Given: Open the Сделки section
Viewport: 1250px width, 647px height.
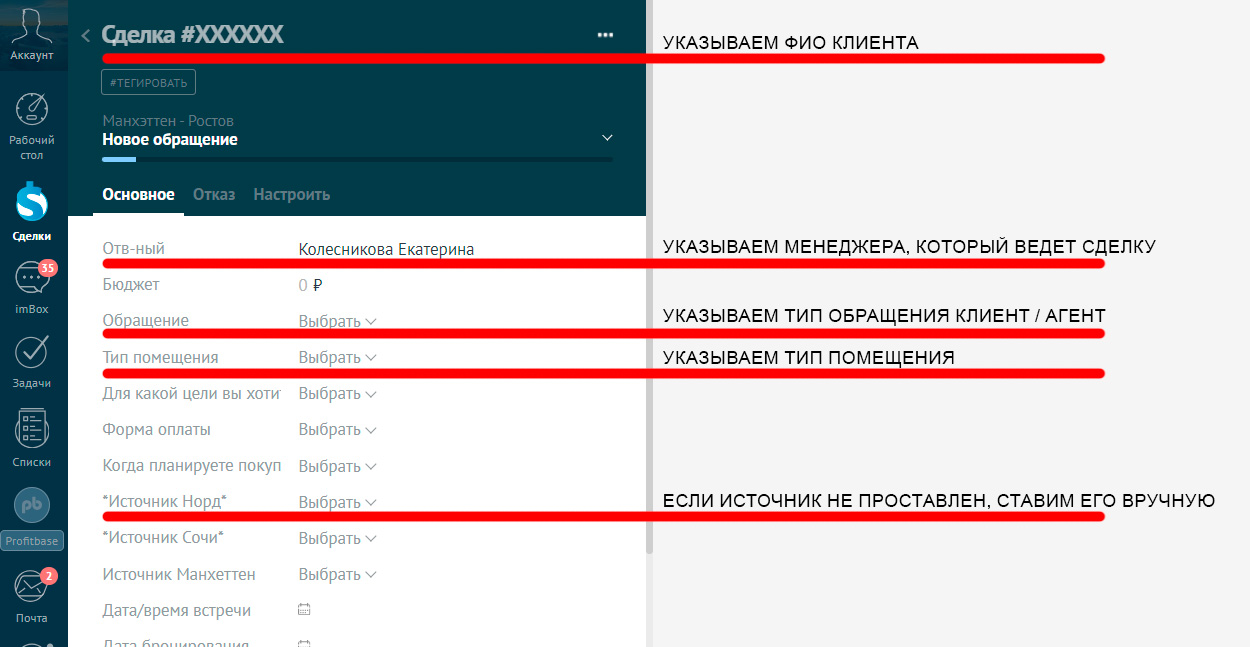Looking at the screenshot, I should pyautogui.click(x=32, y=212).
